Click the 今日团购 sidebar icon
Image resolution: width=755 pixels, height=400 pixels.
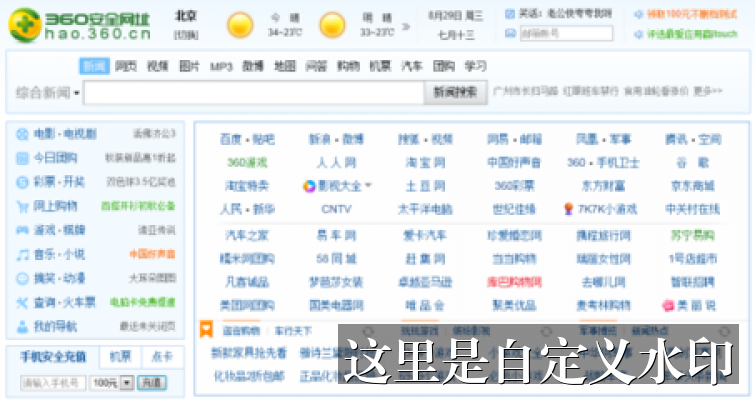[x=22, y=158]
